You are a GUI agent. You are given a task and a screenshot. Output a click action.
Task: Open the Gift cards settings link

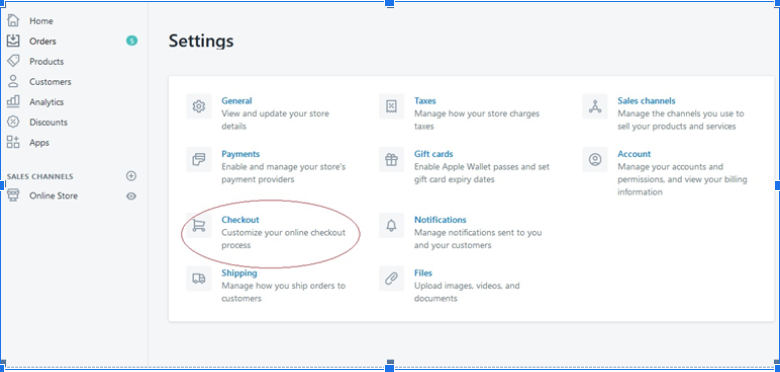pyautogui.click(x=434, y=154)
